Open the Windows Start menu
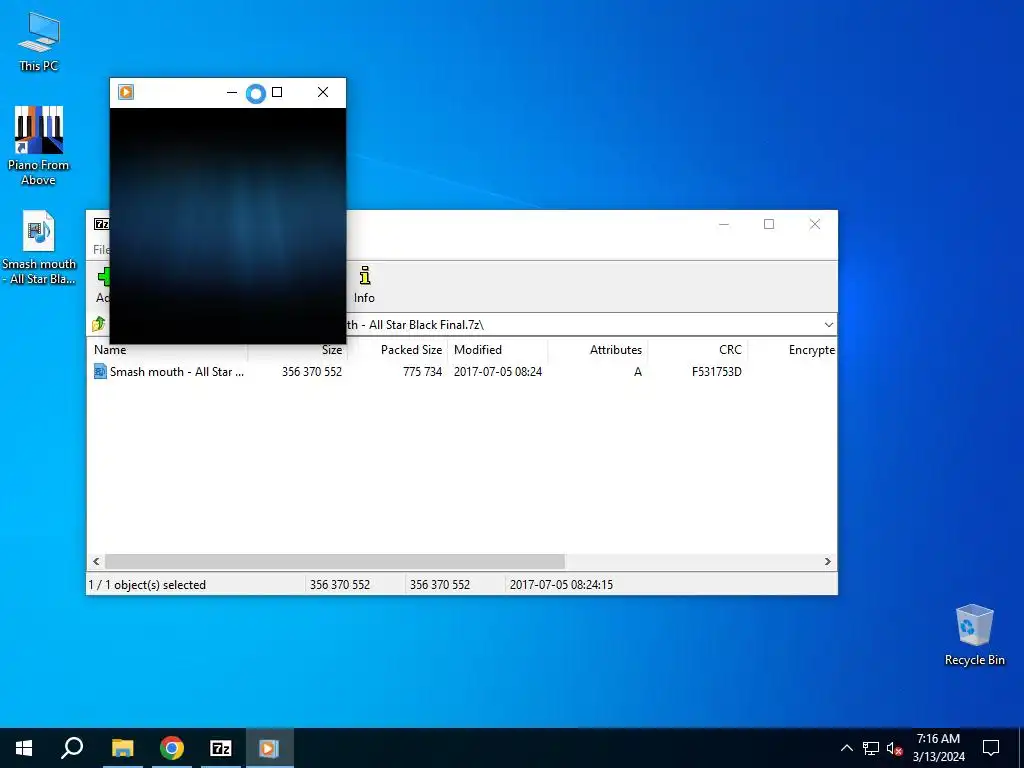This screenshot has height=768, width=1024. (x=24, y=748)
